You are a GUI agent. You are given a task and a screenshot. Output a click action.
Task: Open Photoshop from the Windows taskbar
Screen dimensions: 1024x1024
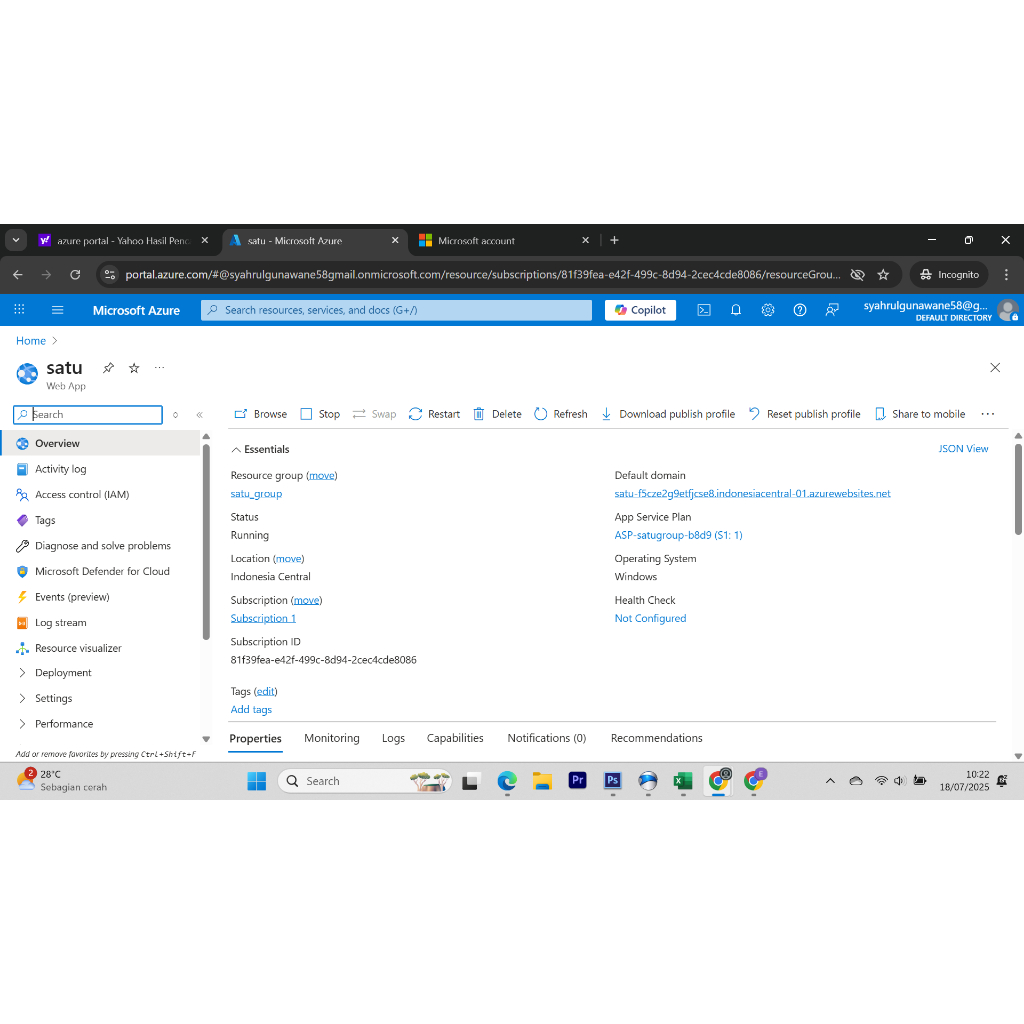tap(613, 780)
